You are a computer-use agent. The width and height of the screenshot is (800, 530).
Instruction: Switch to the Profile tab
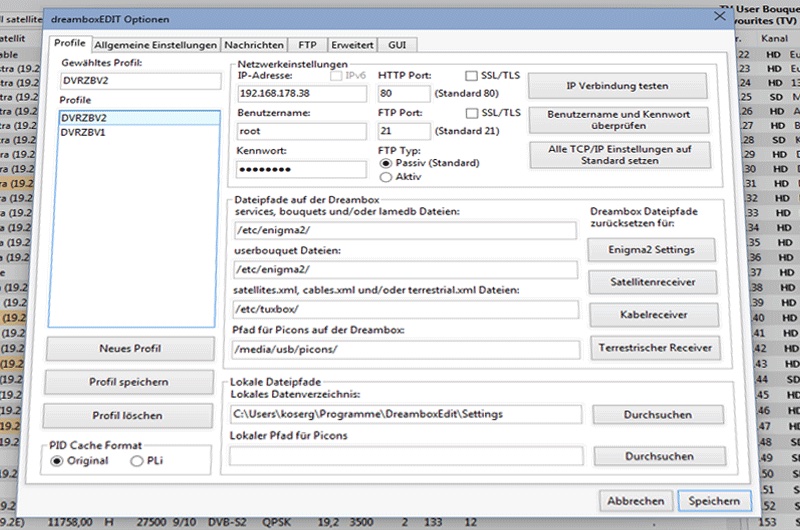pos(70,43)
